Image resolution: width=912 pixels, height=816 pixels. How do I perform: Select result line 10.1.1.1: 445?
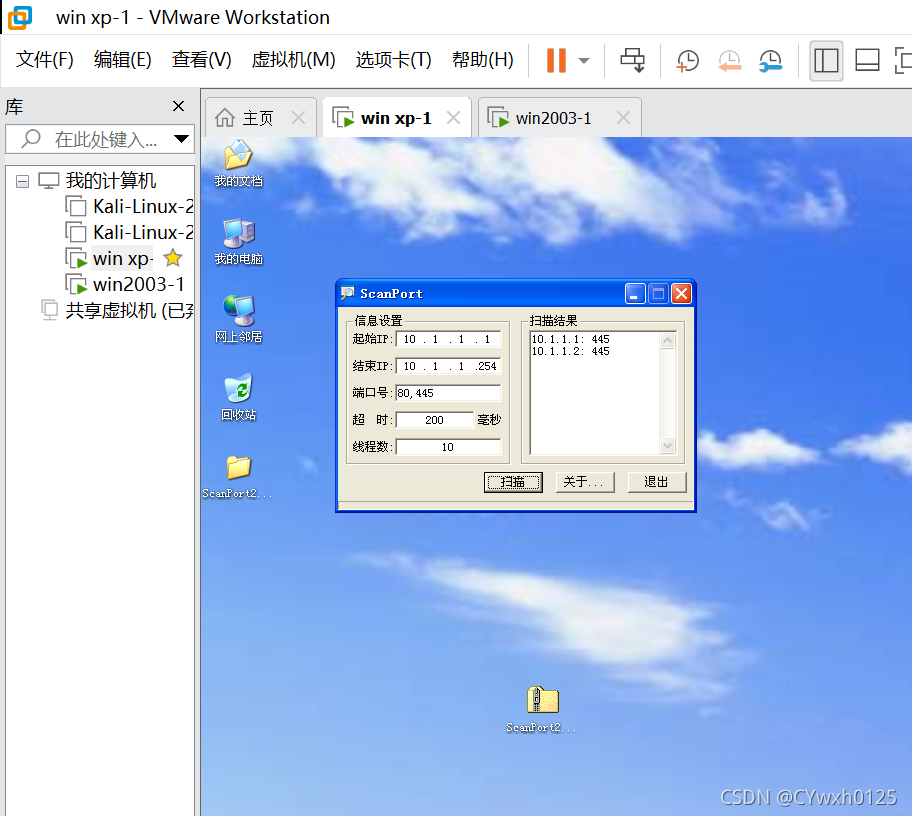tap(571, 339)
